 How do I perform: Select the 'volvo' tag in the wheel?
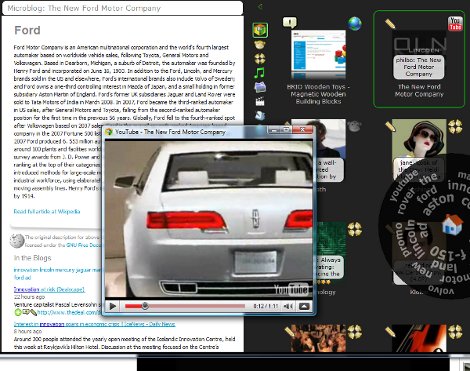tap(441, 289)
